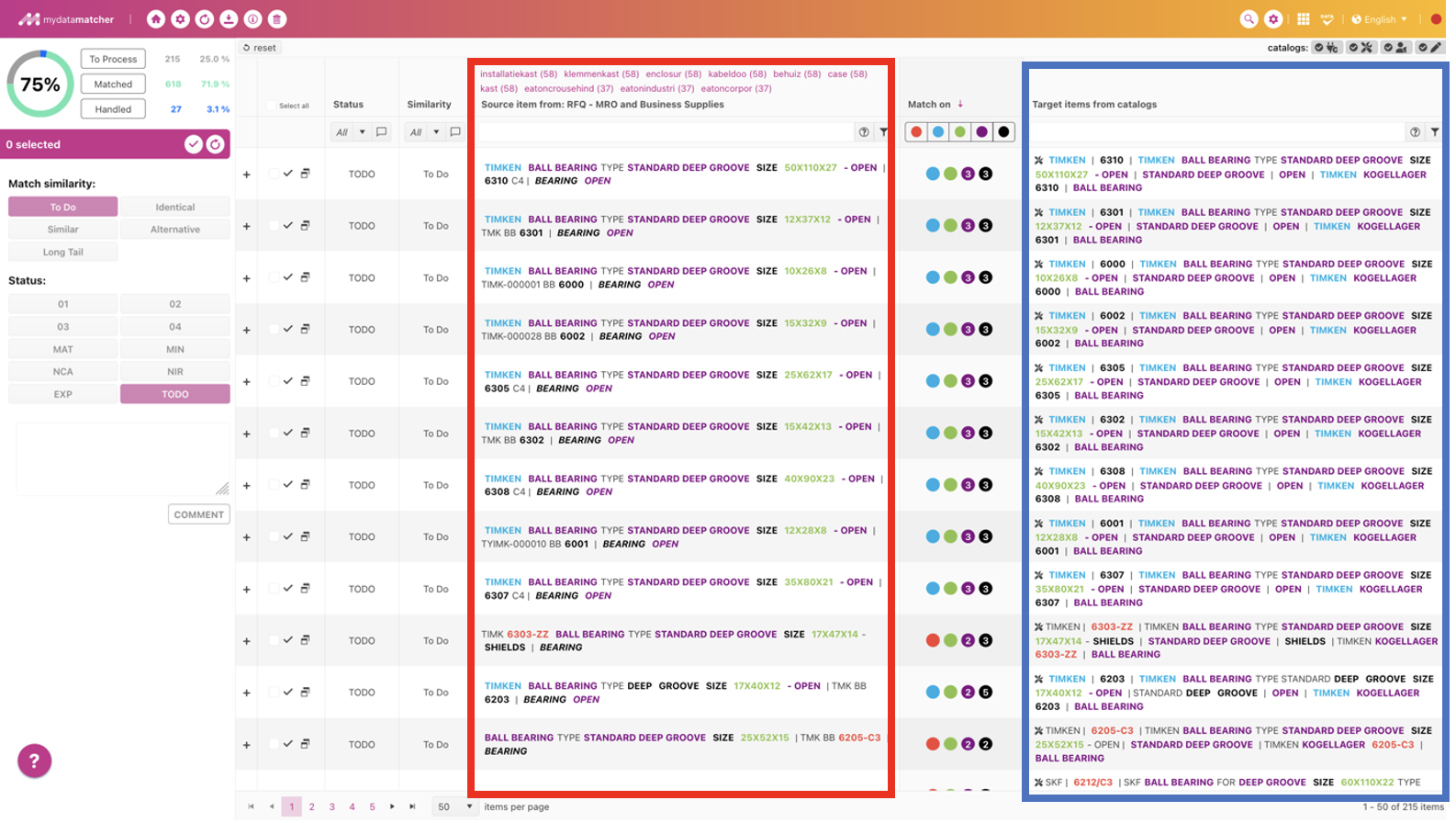Open help icon in source item filter
This screenshot has height=823, width=1456.
pyautogui.click(x=864, y=132)
